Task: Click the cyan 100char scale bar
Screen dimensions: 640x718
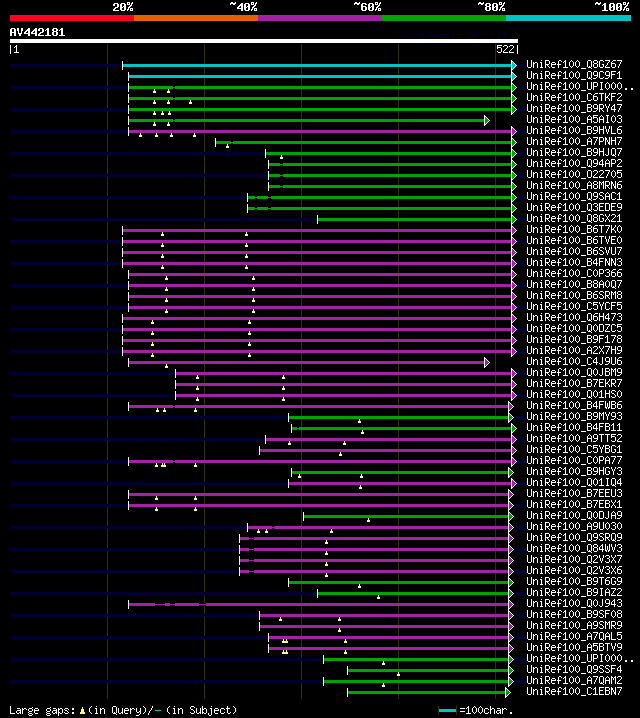Action: [447, 711]
